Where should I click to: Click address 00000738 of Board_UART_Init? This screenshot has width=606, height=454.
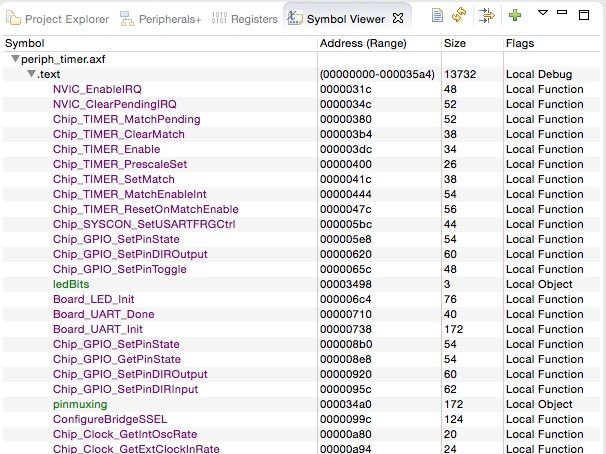click(346, 329)
